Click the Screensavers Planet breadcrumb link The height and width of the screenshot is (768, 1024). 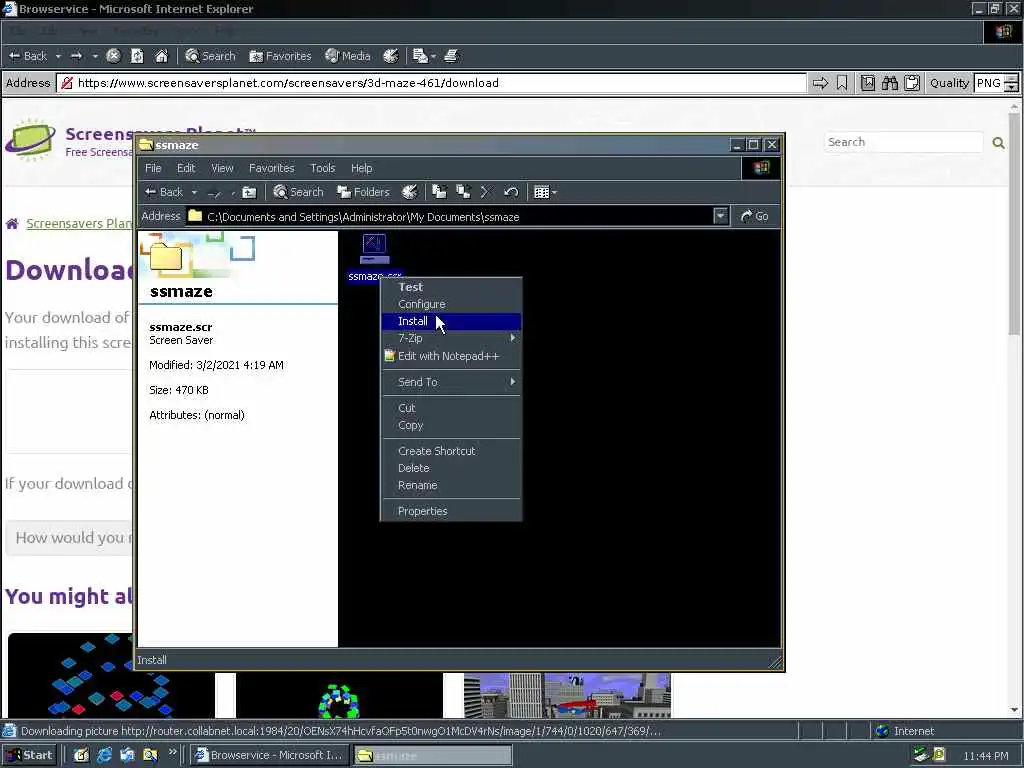[78, 223]
